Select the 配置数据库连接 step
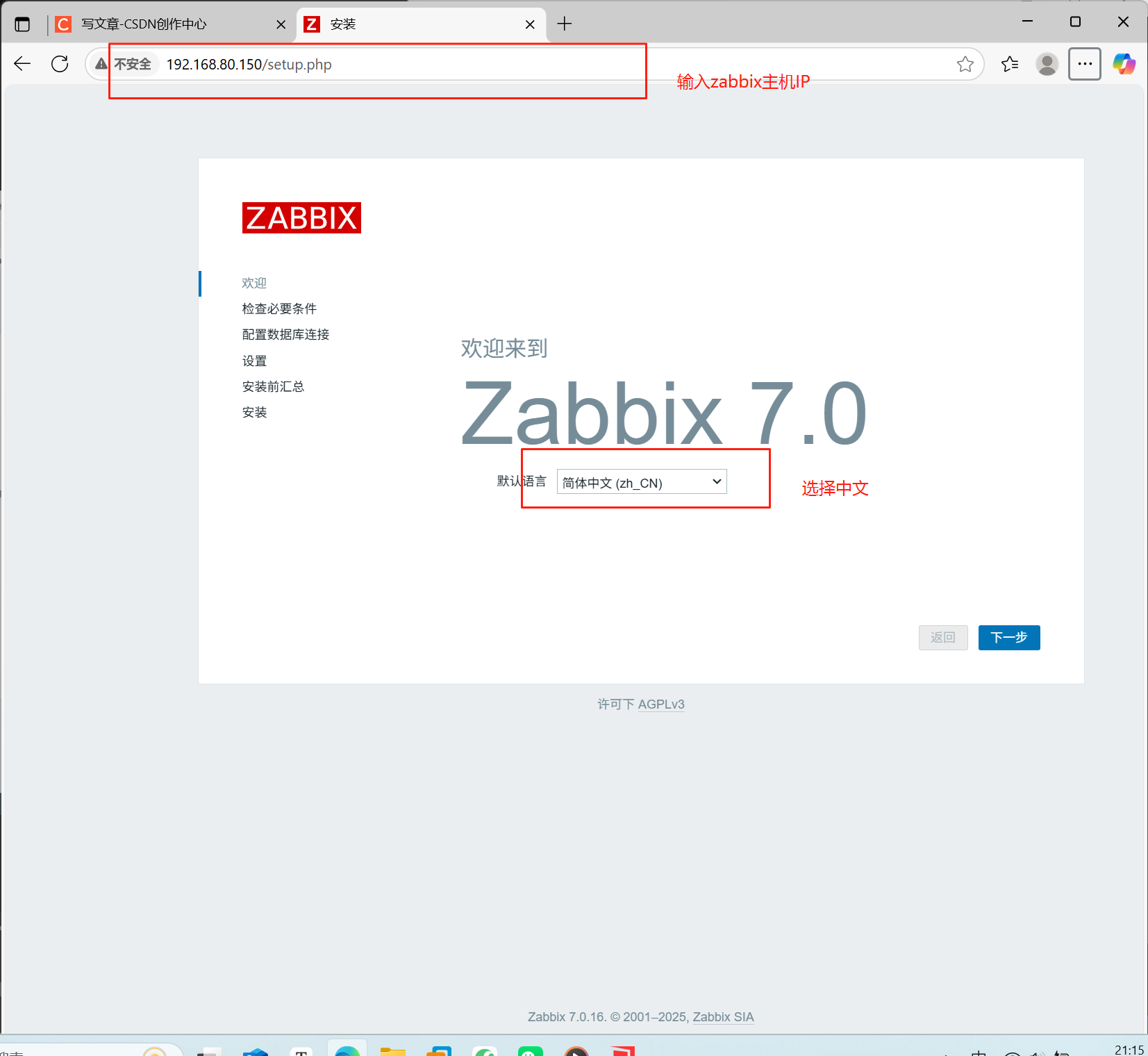 pos(285,334)
